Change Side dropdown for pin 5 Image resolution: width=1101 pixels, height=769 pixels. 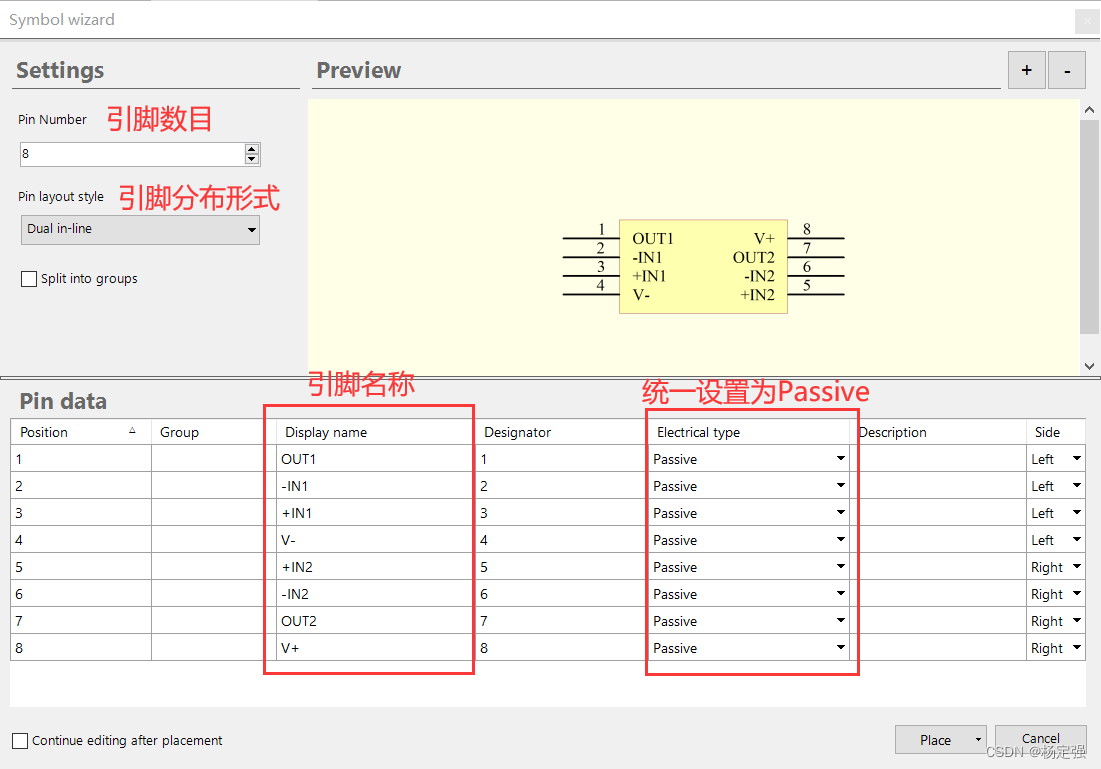click(1076, 567)
